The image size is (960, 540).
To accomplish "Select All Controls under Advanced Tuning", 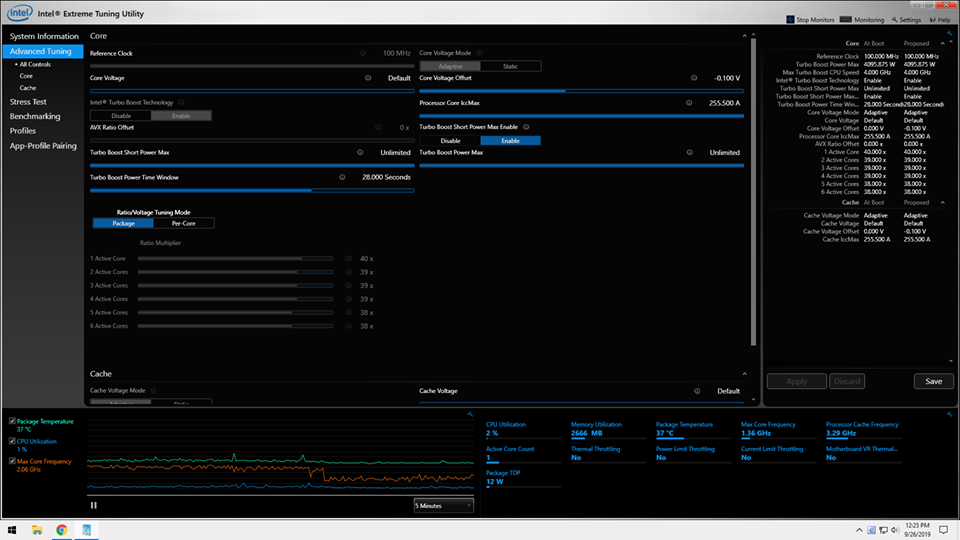I will coord(35,64).
